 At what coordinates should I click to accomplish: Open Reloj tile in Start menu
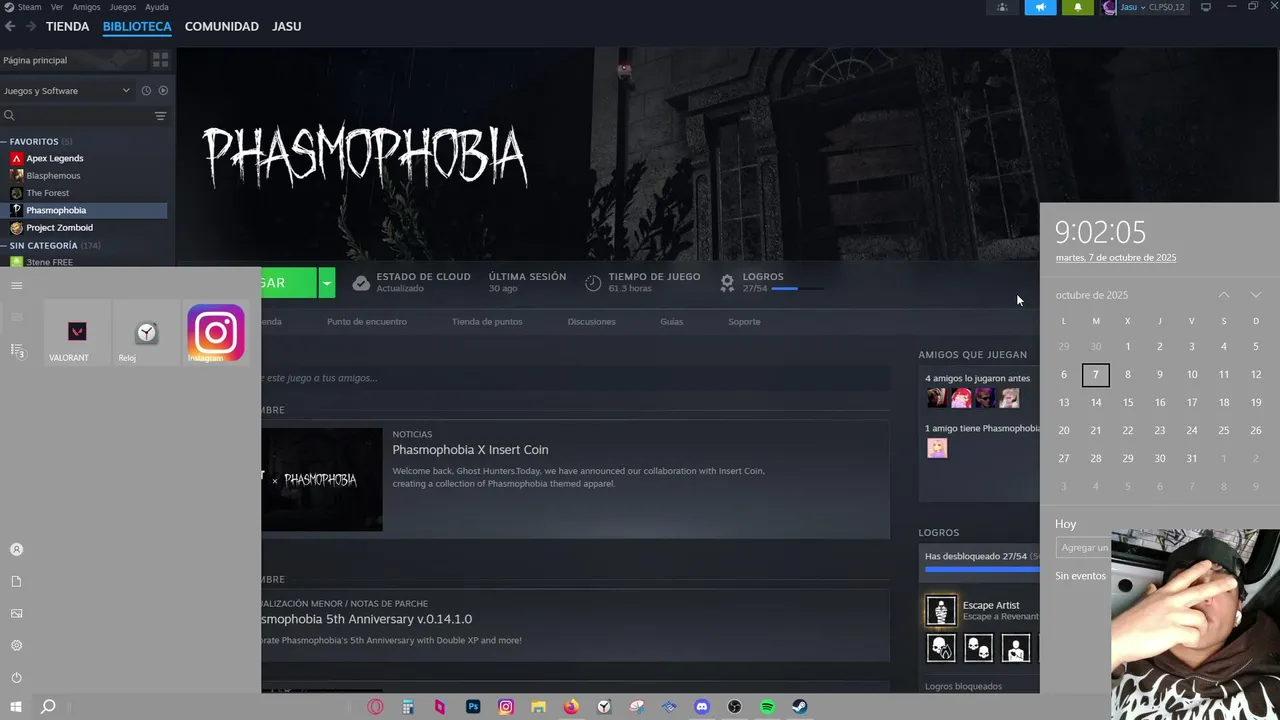[x=147, y=334]
